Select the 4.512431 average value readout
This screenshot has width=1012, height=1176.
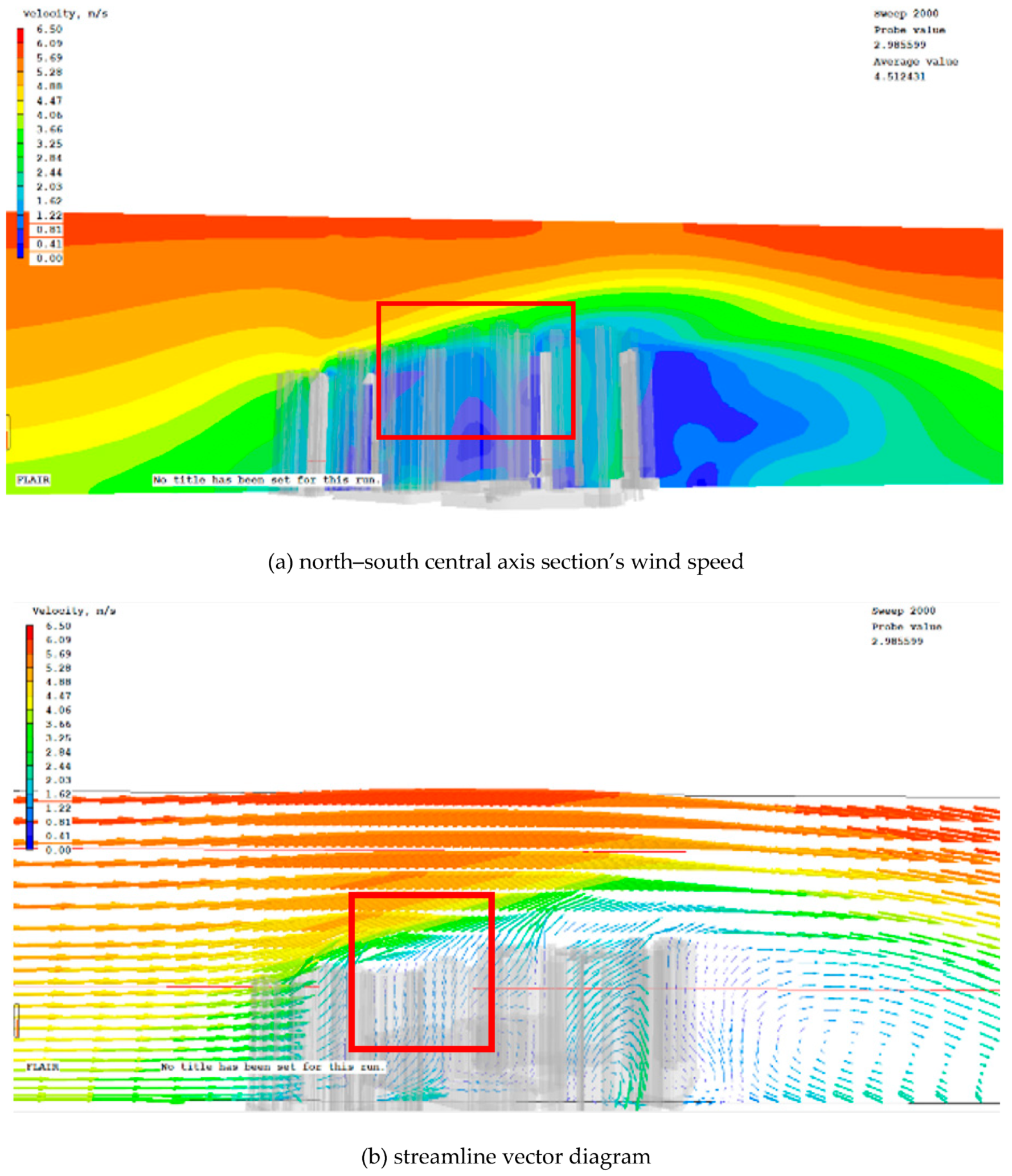899,76
